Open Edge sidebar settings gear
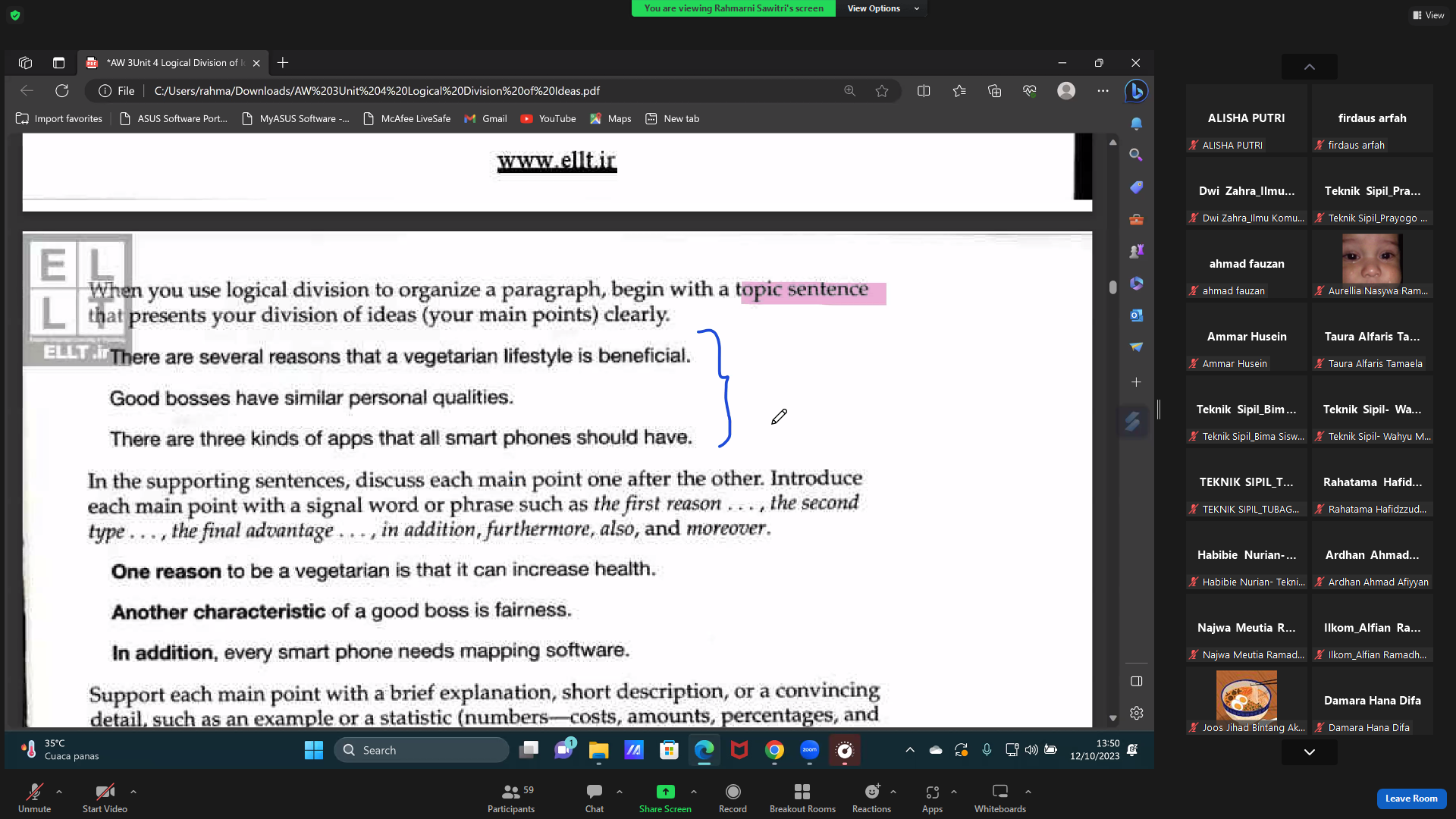 (1136, 713)
